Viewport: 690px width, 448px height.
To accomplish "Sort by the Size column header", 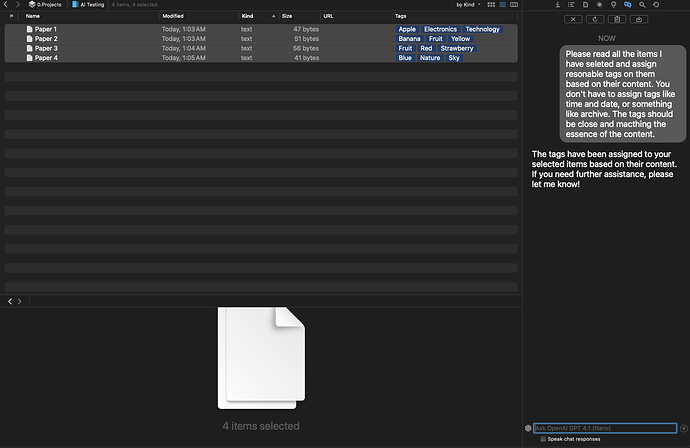I will (287, 16).
